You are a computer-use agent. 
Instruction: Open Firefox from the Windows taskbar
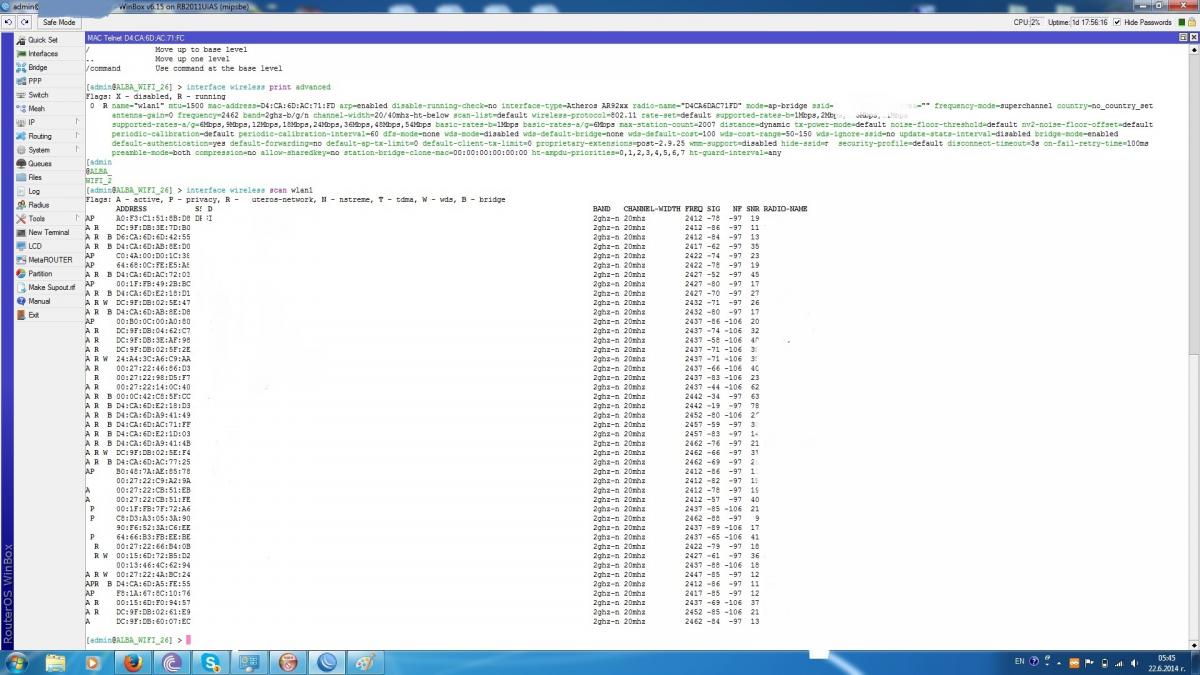[x=133, y=662]
